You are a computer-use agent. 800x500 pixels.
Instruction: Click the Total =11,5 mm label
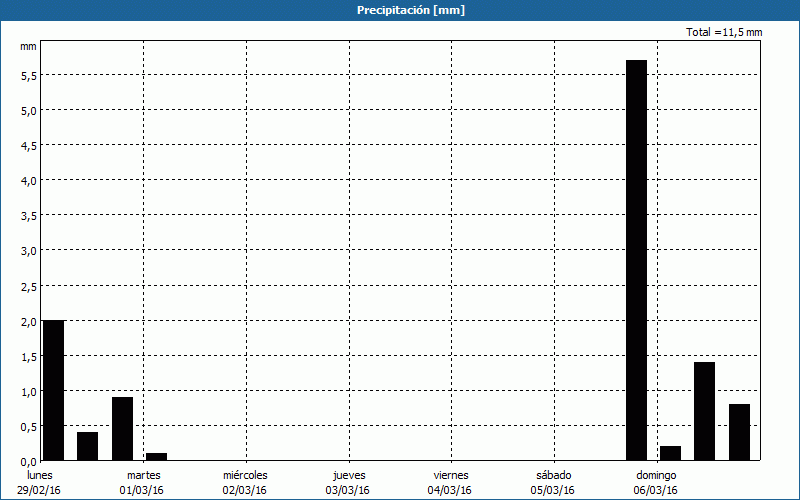[x=724, y=32]
